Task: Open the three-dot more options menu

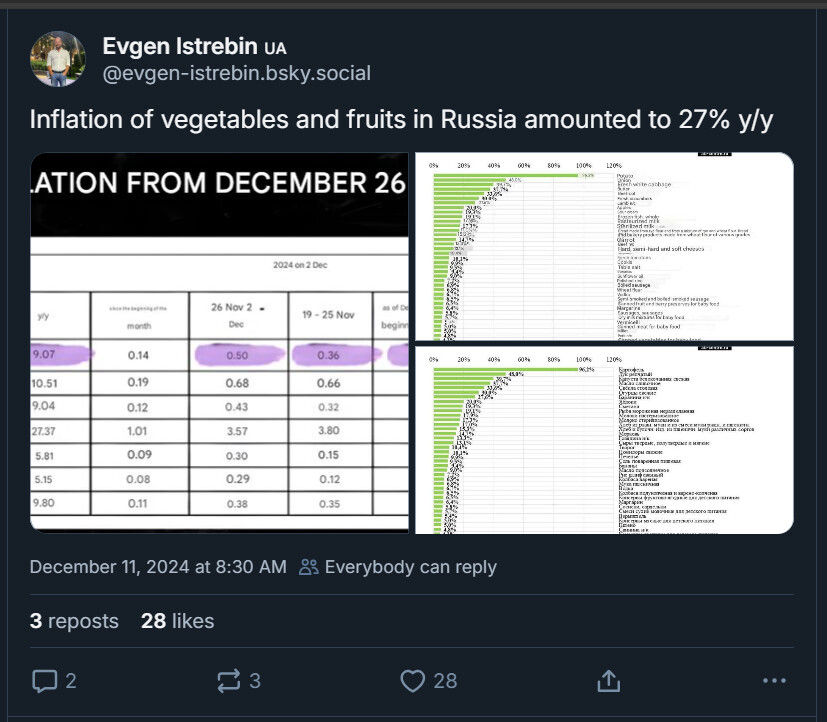Action: click(774, 681)
